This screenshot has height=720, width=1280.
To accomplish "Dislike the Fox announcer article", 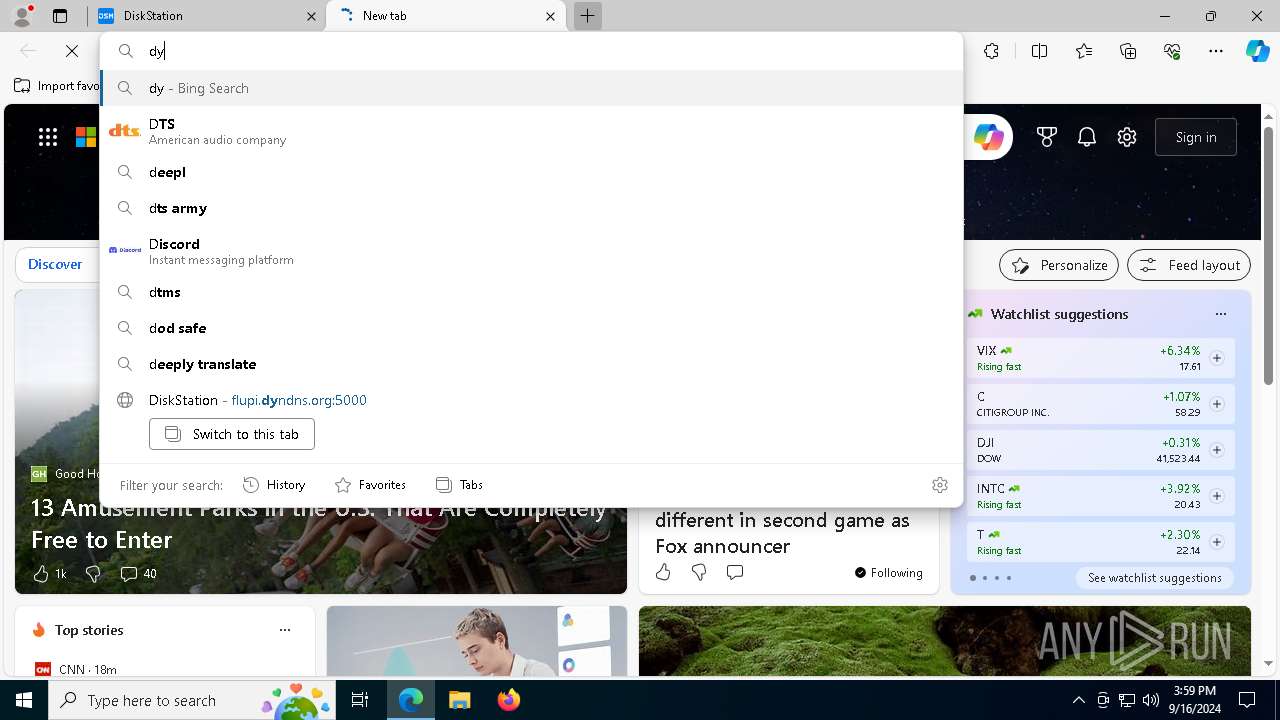I will tap(699, 572).
